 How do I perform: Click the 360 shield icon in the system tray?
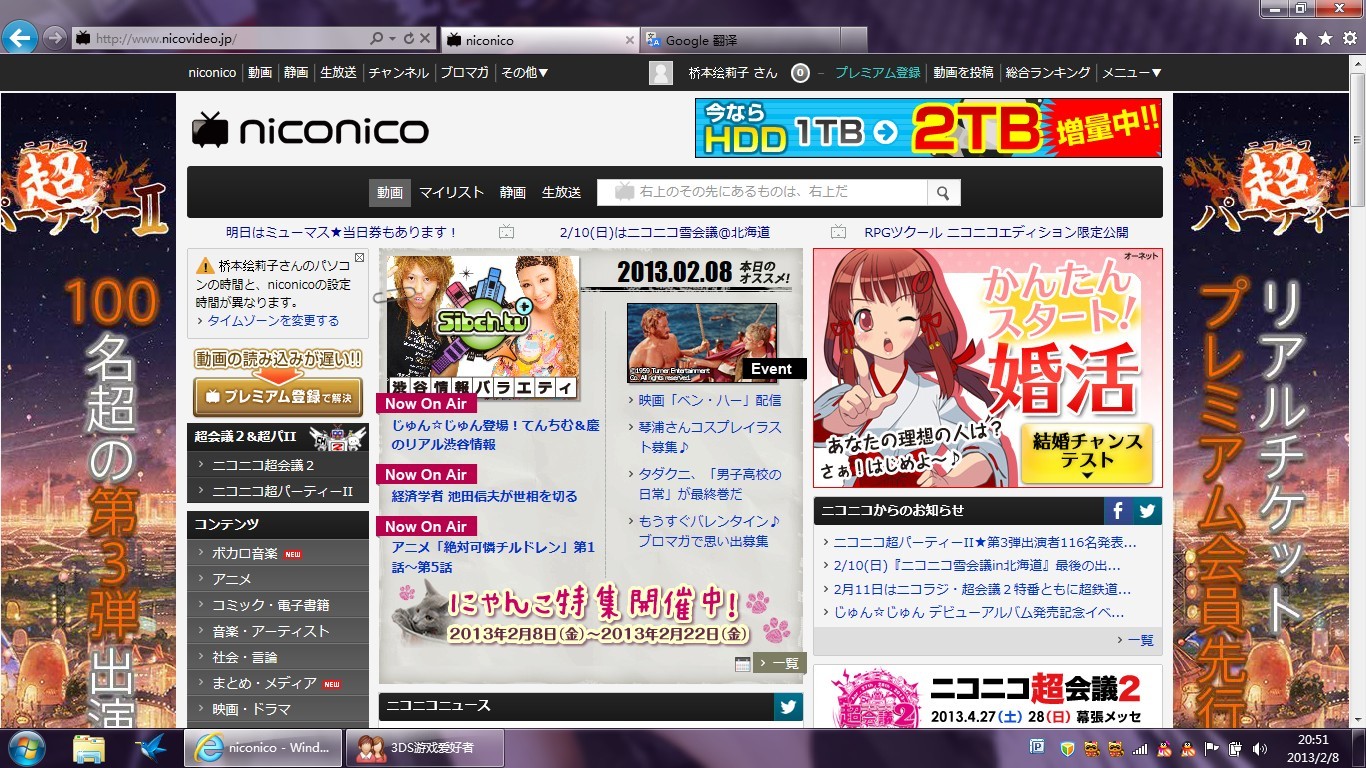1067,748
